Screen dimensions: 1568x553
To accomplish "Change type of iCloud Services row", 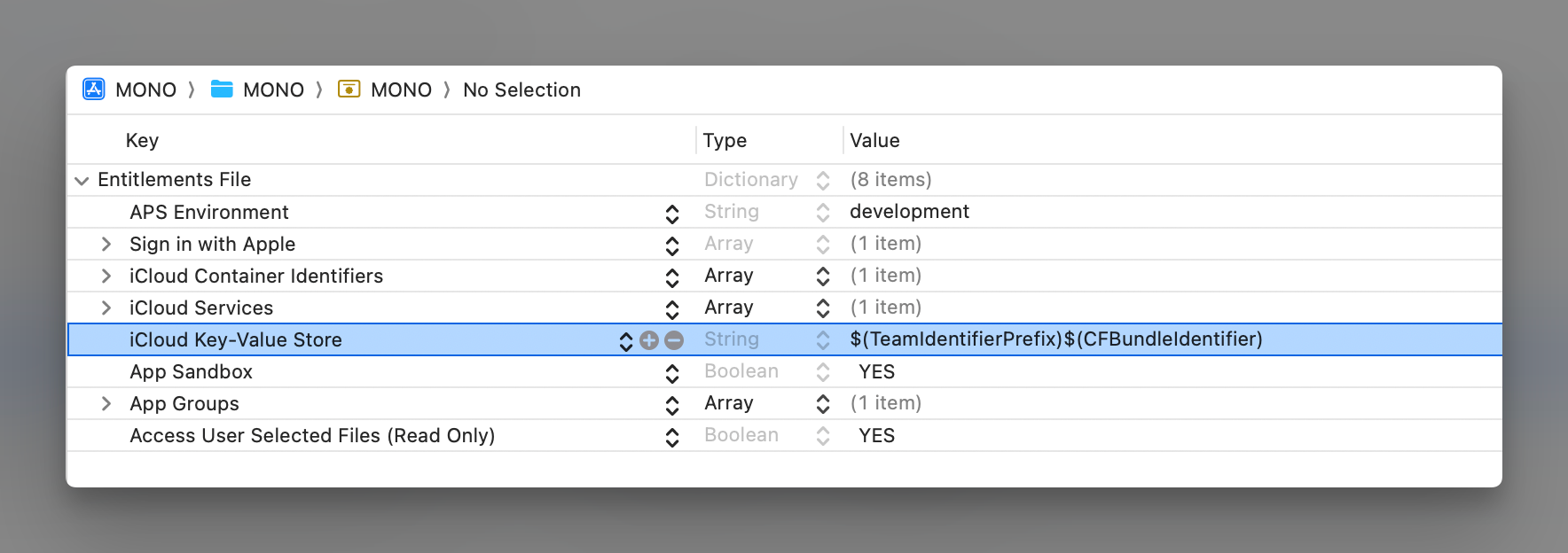I will (823, 308).
